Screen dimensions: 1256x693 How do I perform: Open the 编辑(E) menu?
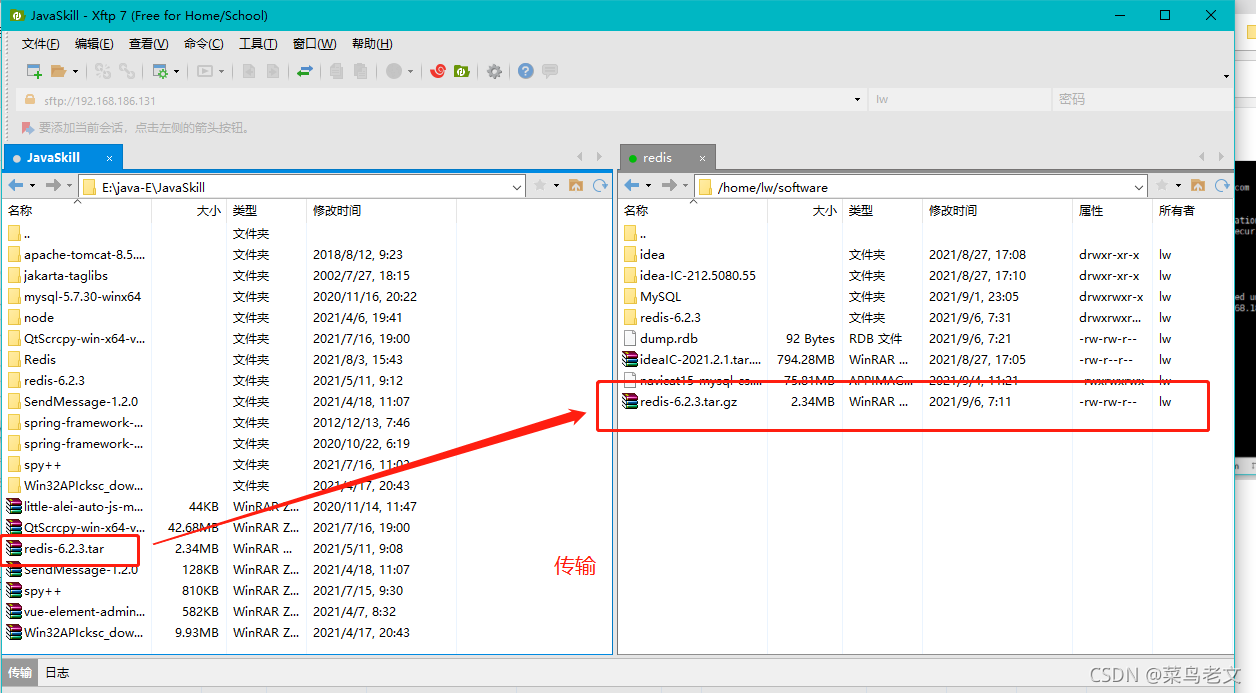coord(94,44)
